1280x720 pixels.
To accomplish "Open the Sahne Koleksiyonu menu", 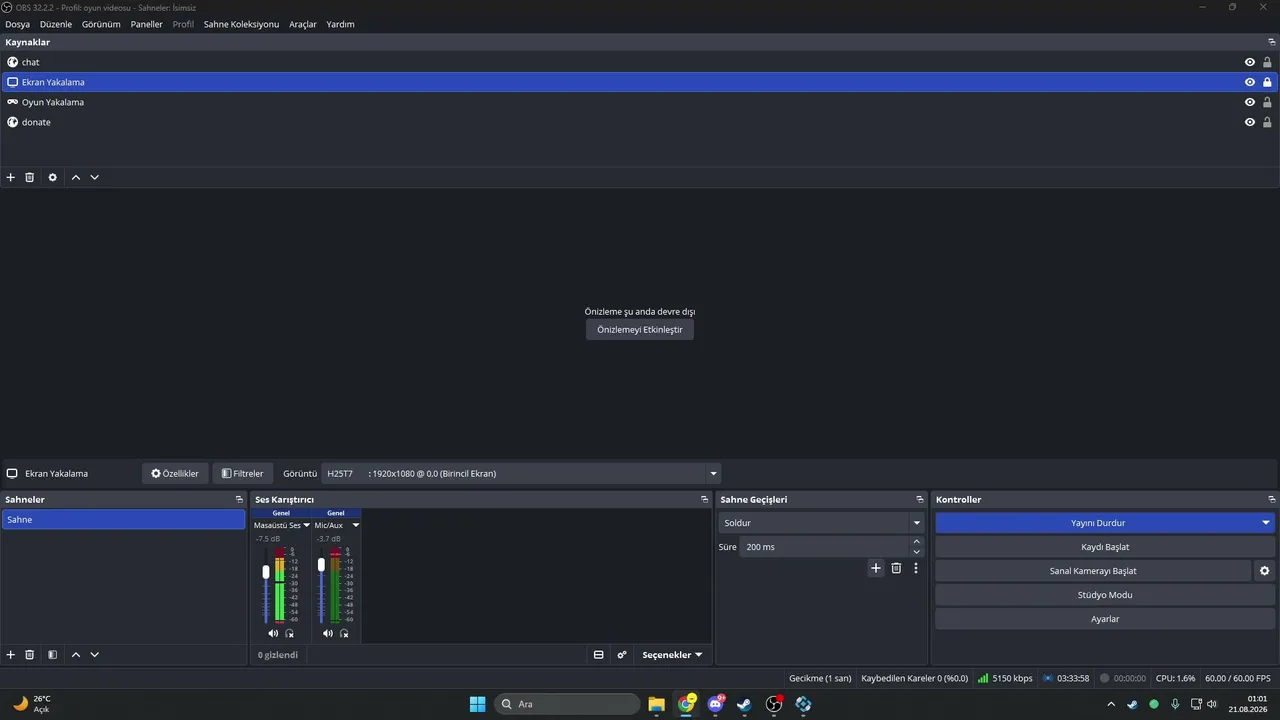I will tap(241, 24).
